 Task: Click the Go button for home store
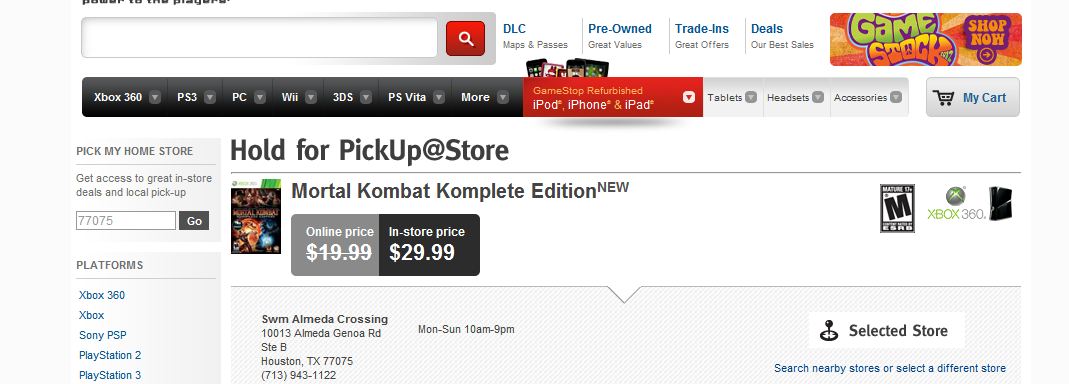(194, 220)
